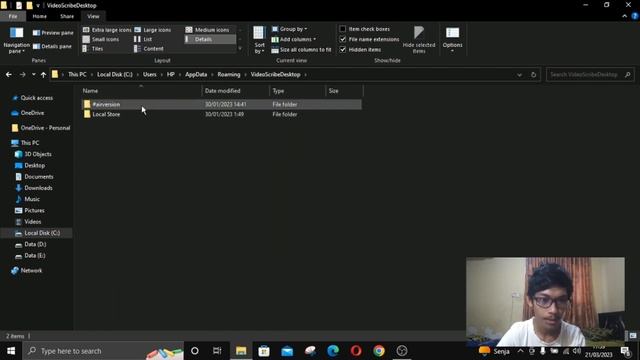
Task: Collapse the ribbon with chevron
Action: point(624,16)
